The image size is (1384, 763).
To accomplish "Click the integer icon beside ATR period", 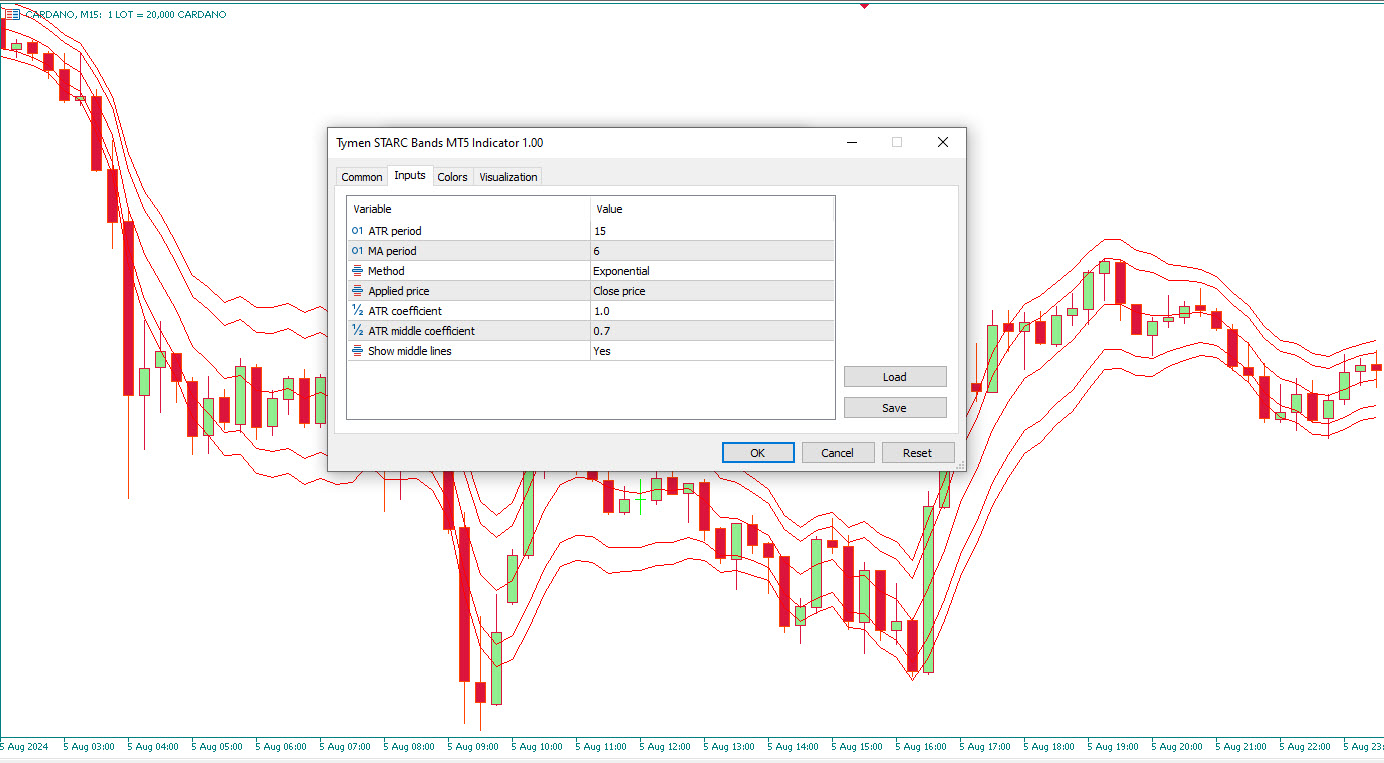I will pos(357,231).
